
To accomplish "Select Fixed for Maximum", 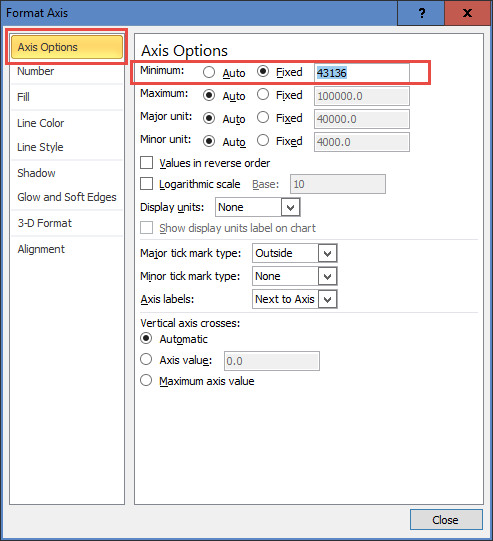I will [x=263, y=95].
